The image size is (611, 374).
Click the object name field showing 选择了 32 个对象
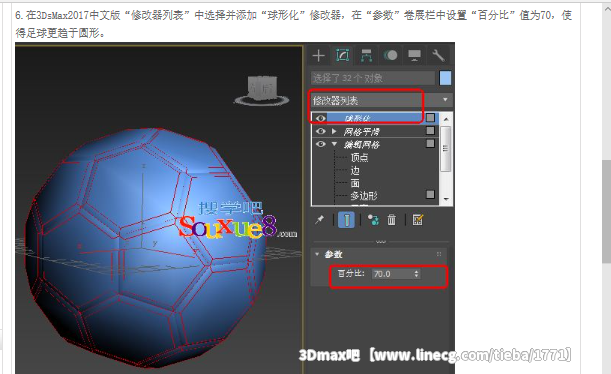click(373, 78)
